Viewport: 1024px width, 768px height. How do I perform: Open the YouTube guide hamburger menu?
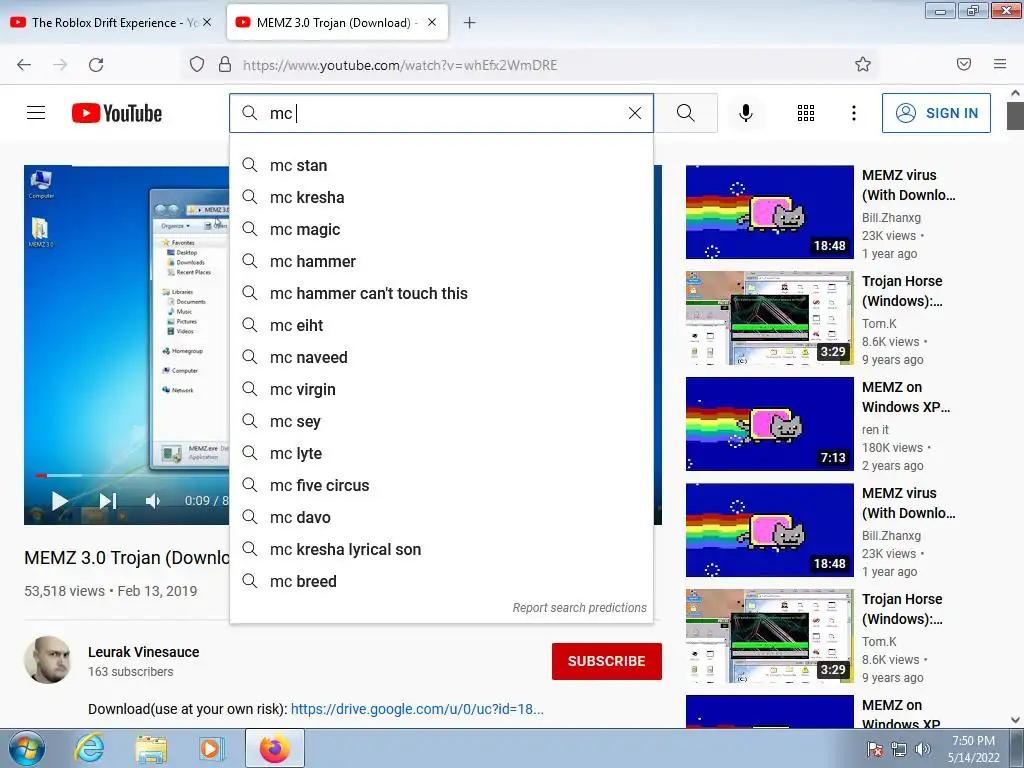pyautogui.click(x=36, y=113)
